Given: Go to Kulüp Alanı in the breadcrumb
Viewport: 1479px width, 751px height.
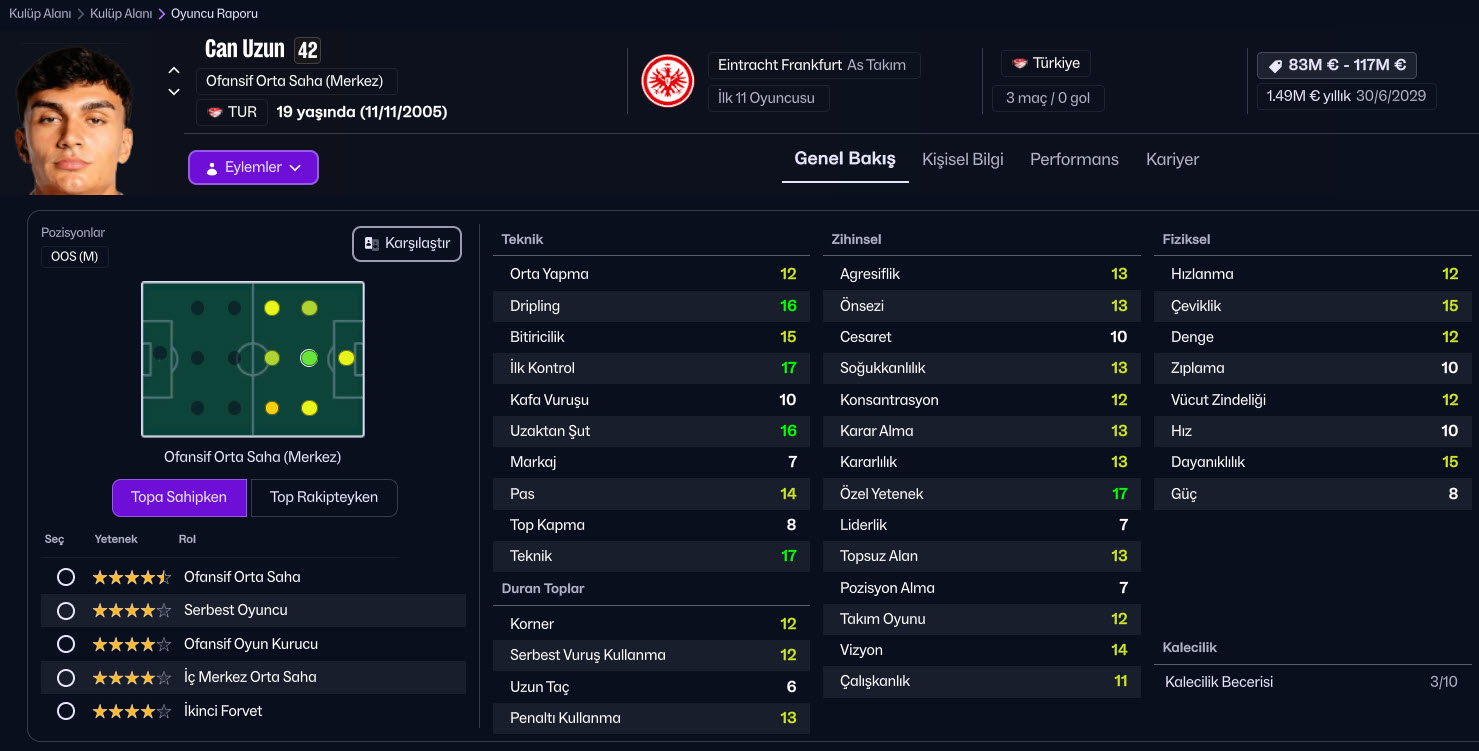Looking at the screenshot, I should click(40, 14).
